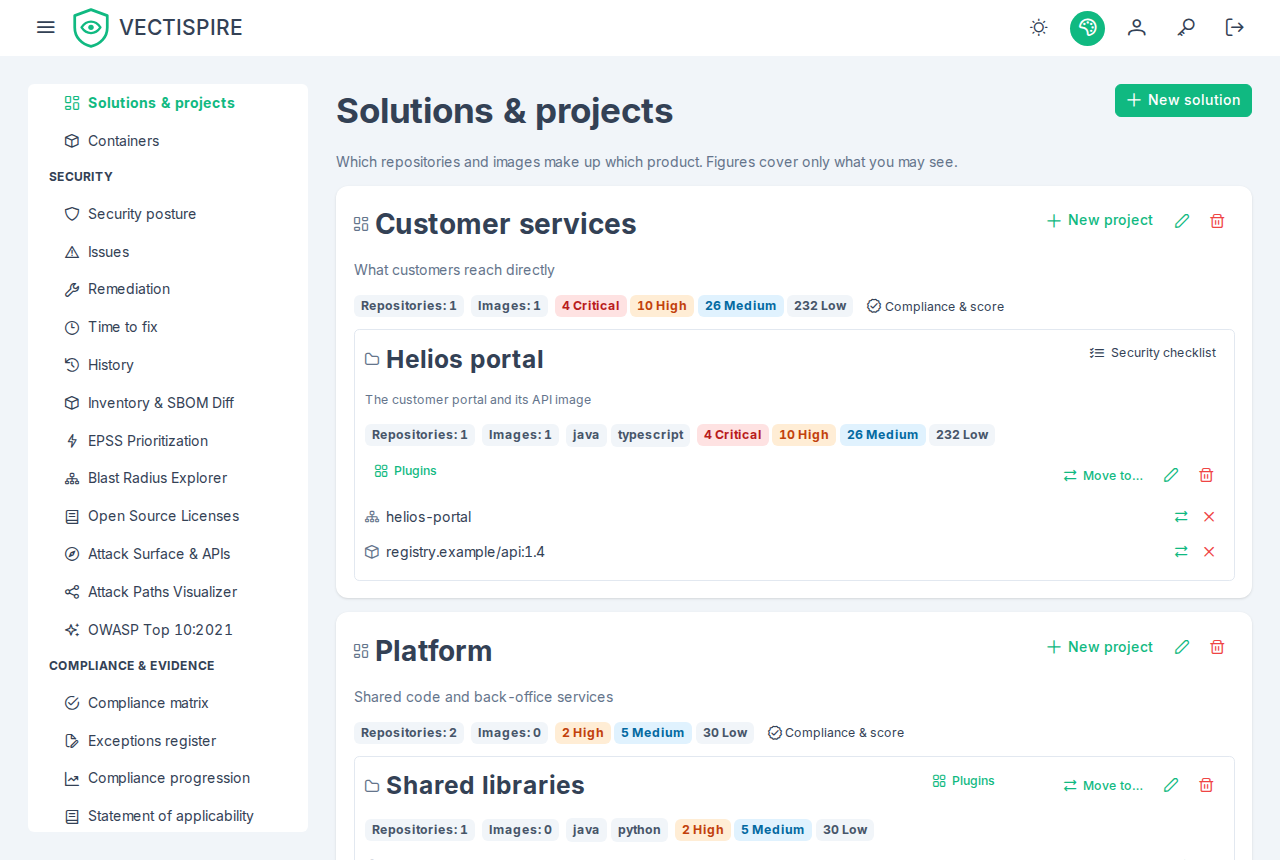Edit the Shared libraries project
This screenshot has height=860, width=1280.
pyautogui.click(x=1171, y=785)
